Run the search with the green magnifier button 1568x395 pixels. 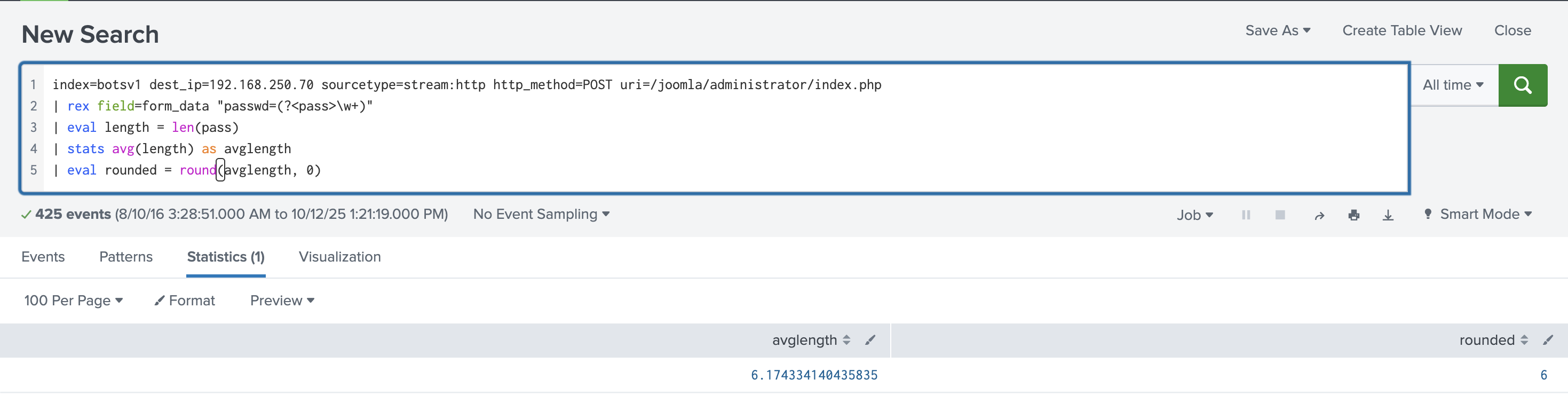pyautogui.click(x=1522, y=85)
